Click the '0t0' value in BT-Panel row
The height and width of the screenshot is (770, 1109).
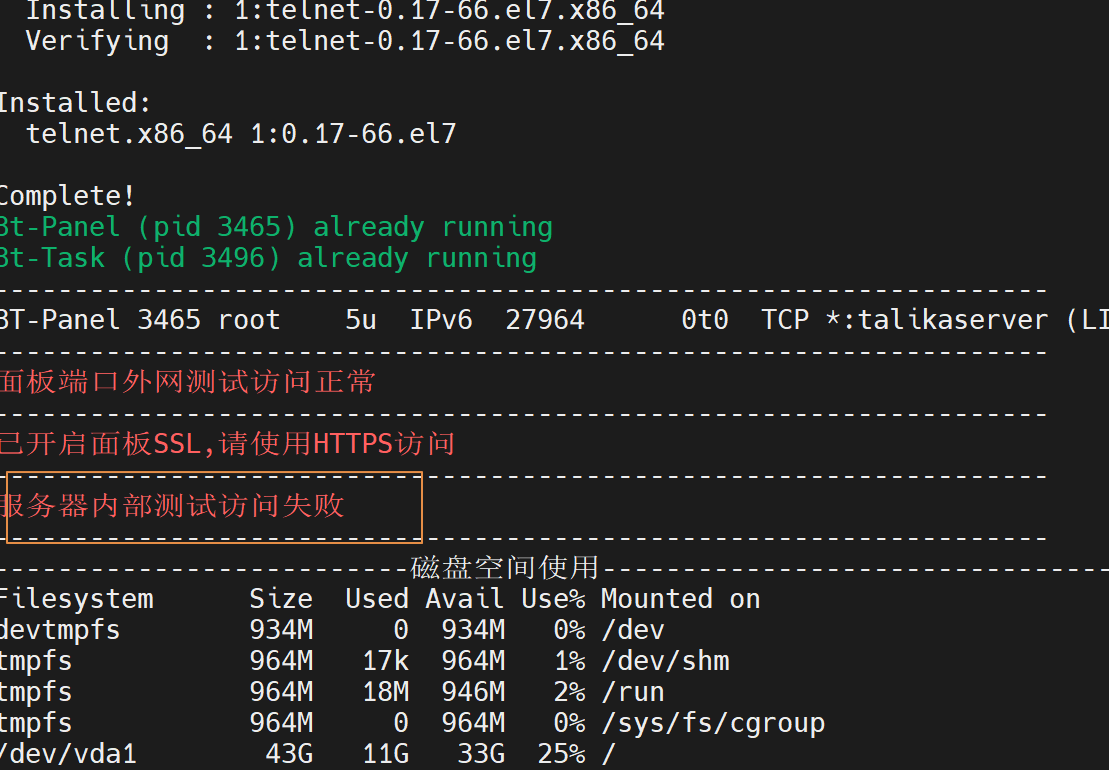(x=704, y=320)
